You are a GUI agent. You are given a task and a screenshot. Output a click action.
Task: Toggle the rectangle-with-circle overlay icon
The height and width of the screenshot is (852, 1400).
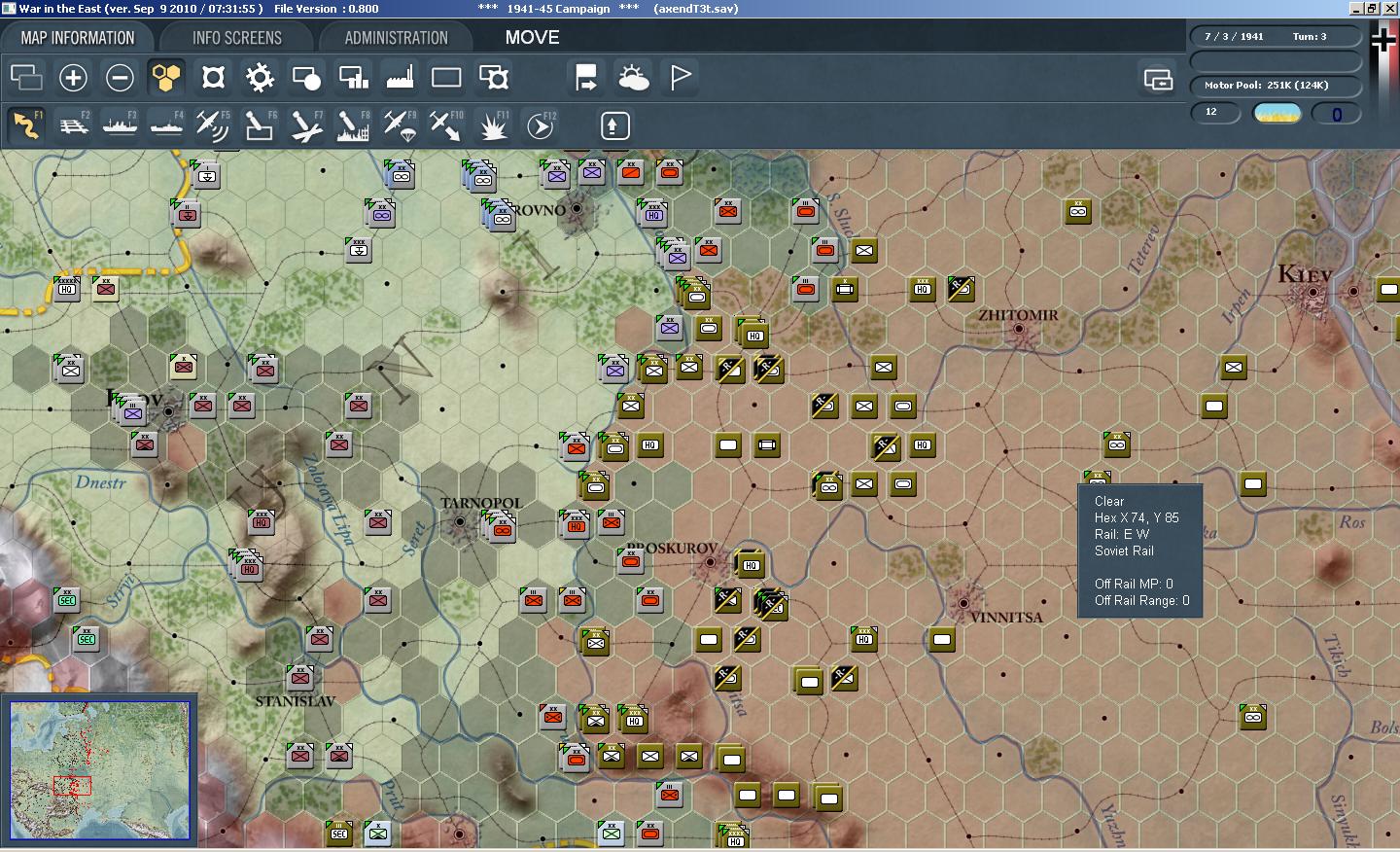[x=306, y=77]
